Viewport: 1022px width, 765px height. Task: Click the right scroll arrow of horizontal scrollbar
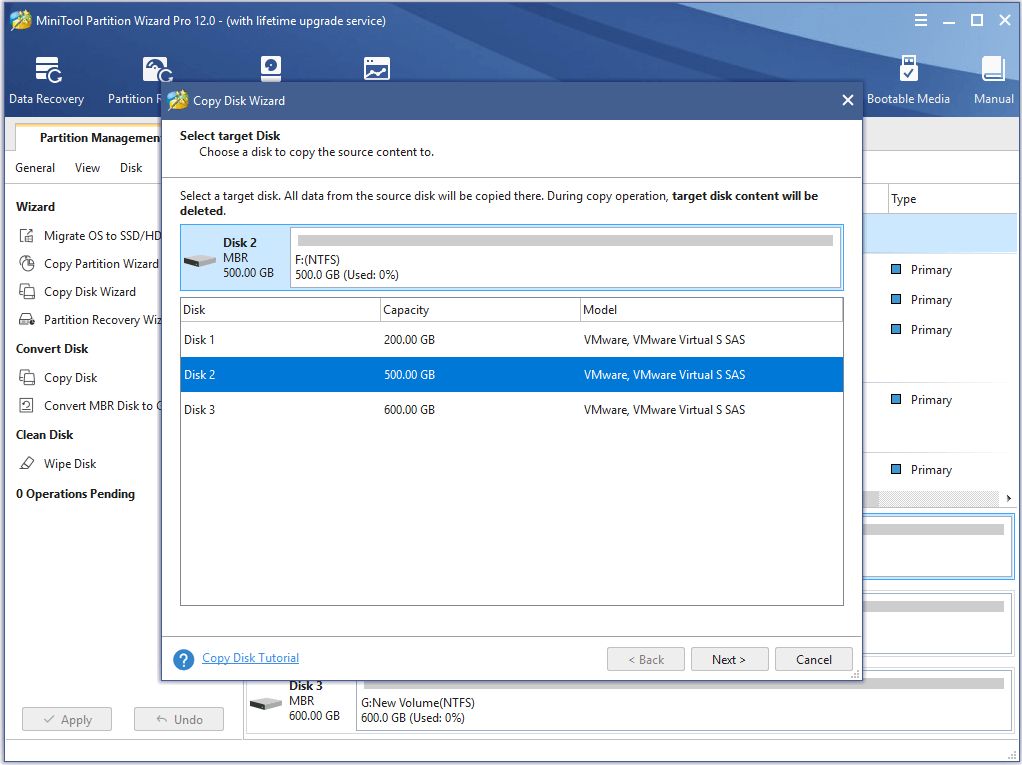click(1008, 498)
